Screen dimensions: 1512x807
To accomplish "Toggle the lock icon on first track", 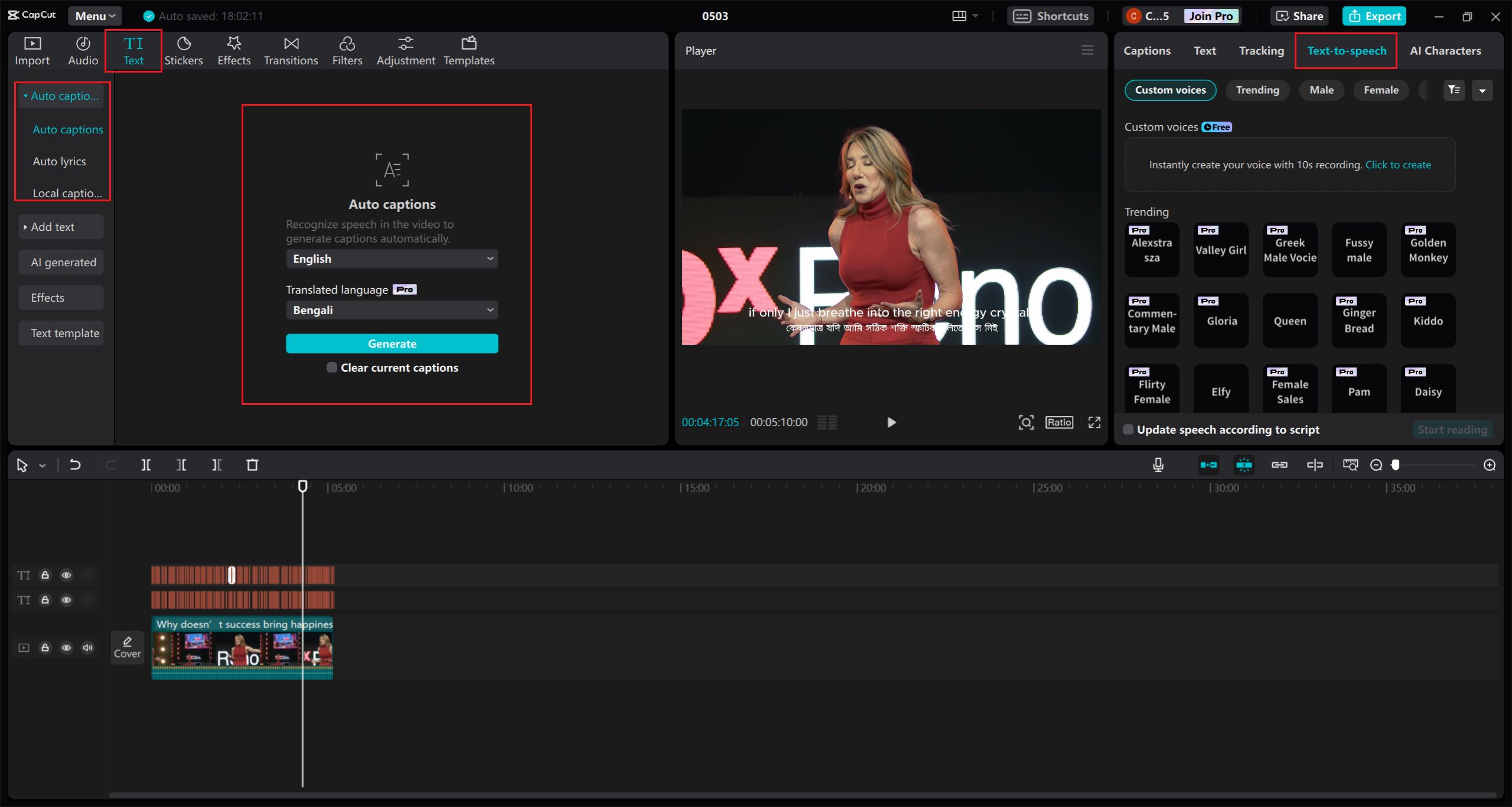I will pyautogui.click(x=45, y=575).
